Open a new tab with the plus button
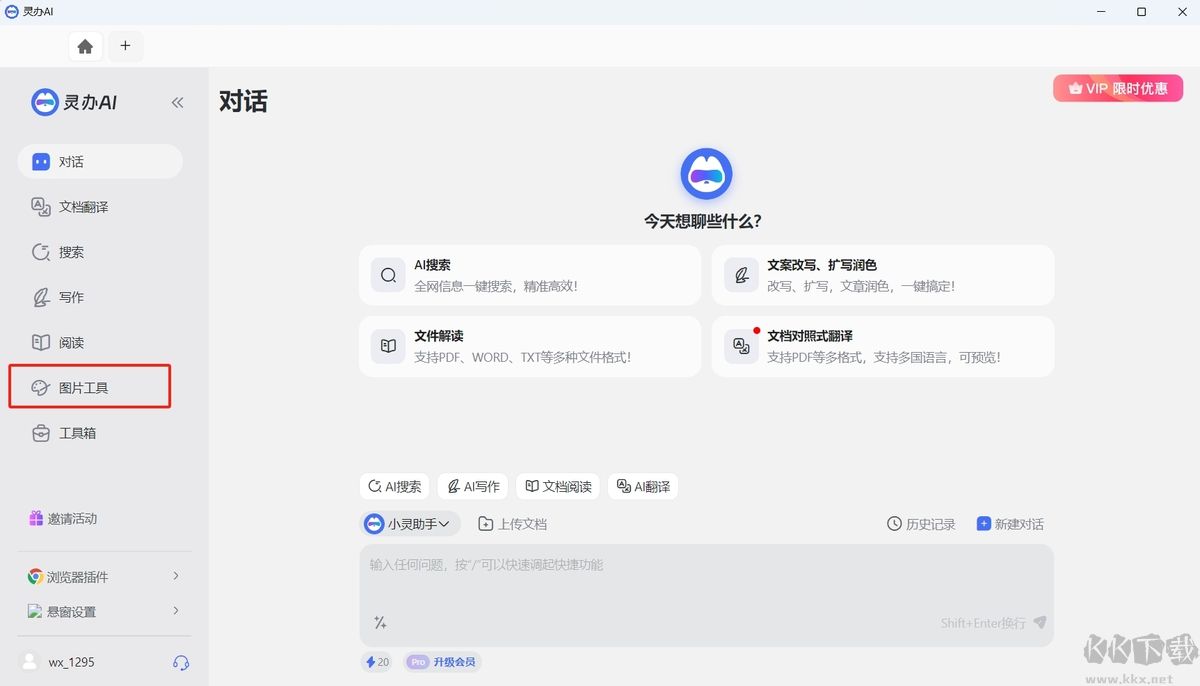This screenshot has height=686, width=1200. [125, 46]
